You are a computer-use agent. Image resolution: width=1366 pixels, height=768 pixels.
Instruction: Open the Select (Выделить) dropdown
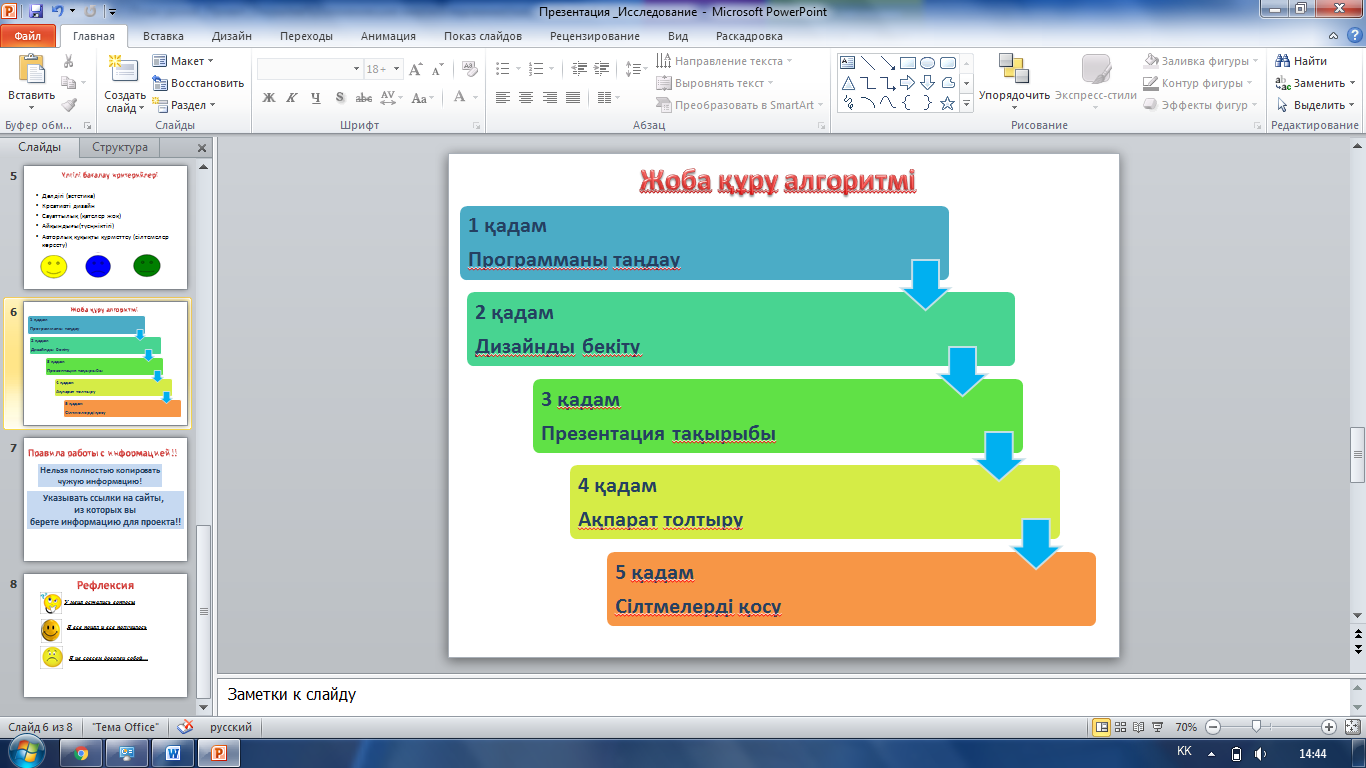pyautogui.click(x=1316, y=105)
